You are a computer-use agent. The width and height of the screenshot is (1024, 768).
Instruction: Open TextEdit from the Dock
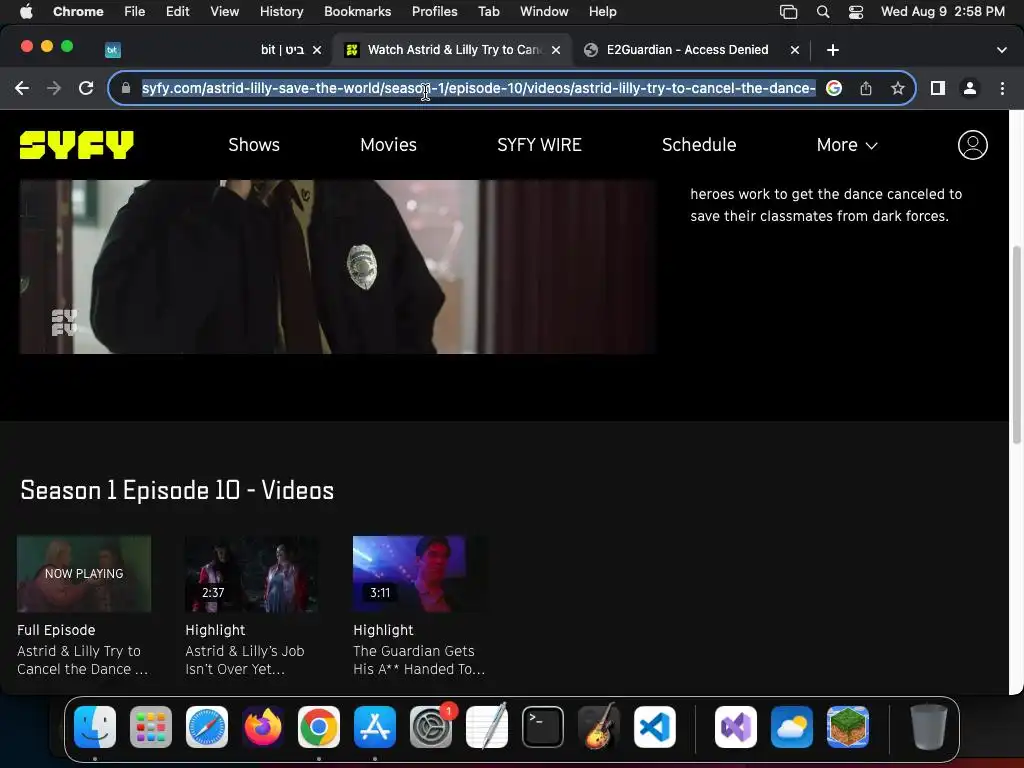coord(487,727)
